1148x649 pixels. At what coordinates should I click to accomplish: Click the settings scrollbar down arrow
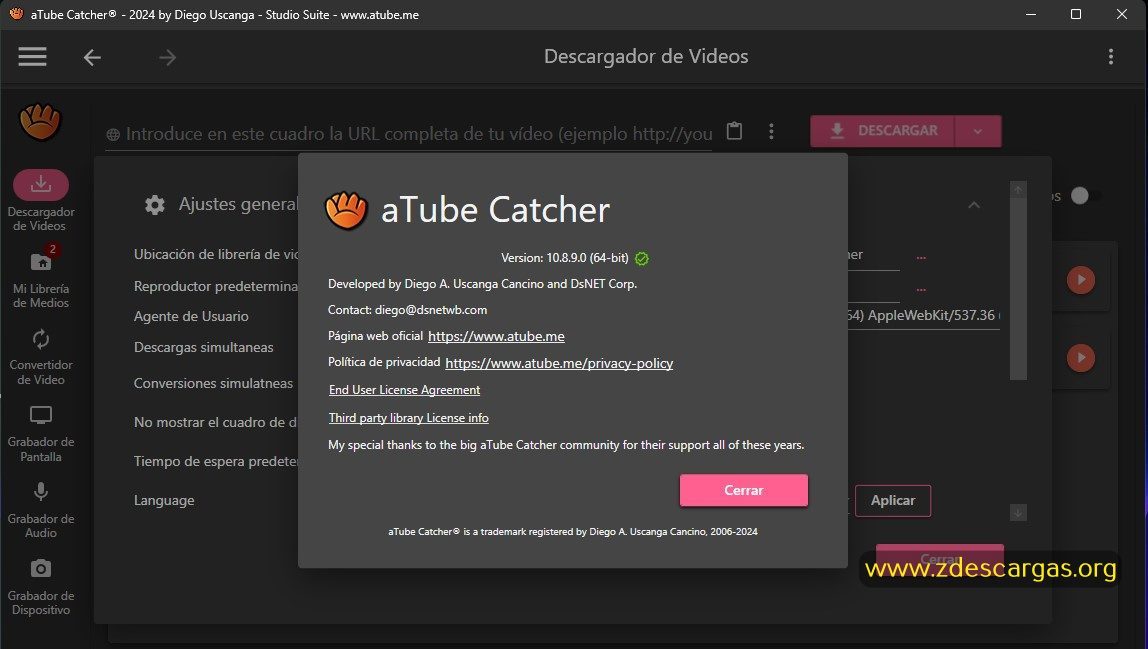point(1018,513)
